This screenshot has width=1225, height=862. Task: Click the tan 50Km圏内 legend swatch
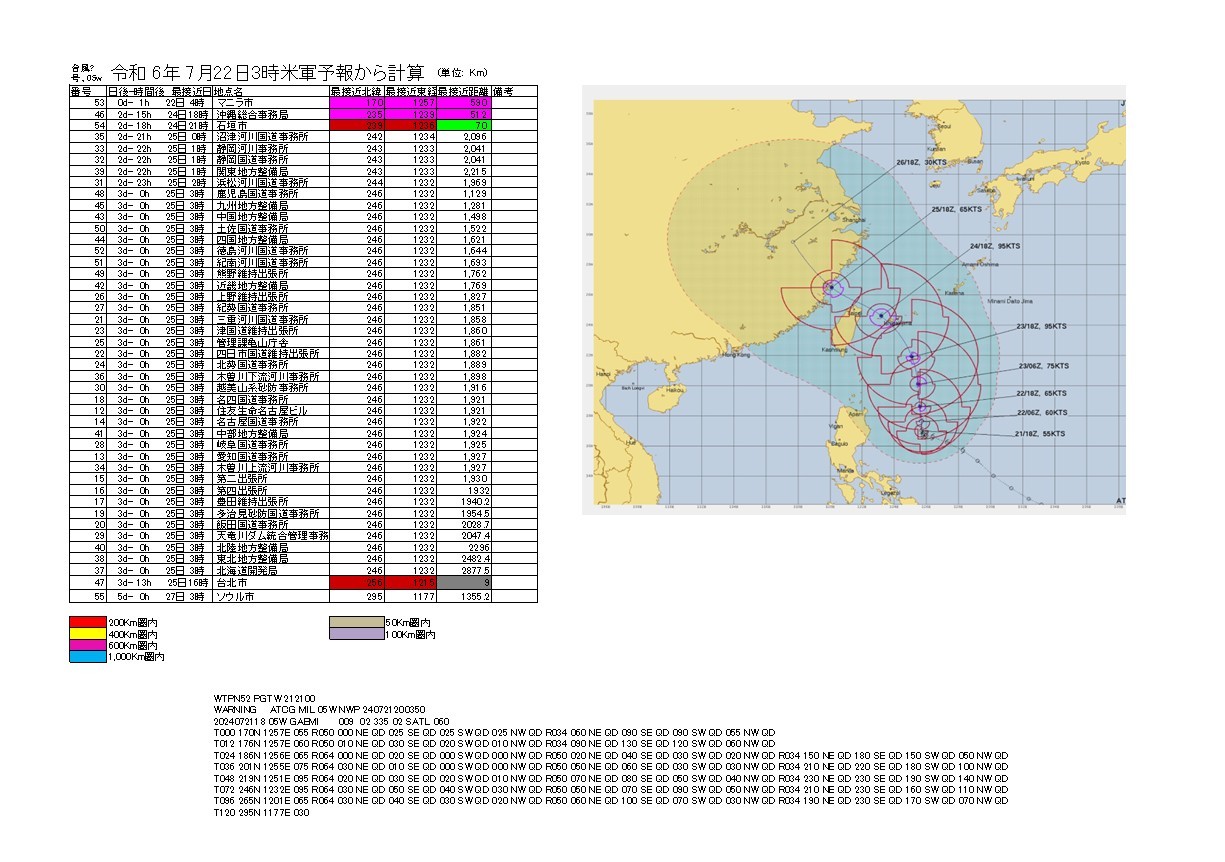coord(356,622)
